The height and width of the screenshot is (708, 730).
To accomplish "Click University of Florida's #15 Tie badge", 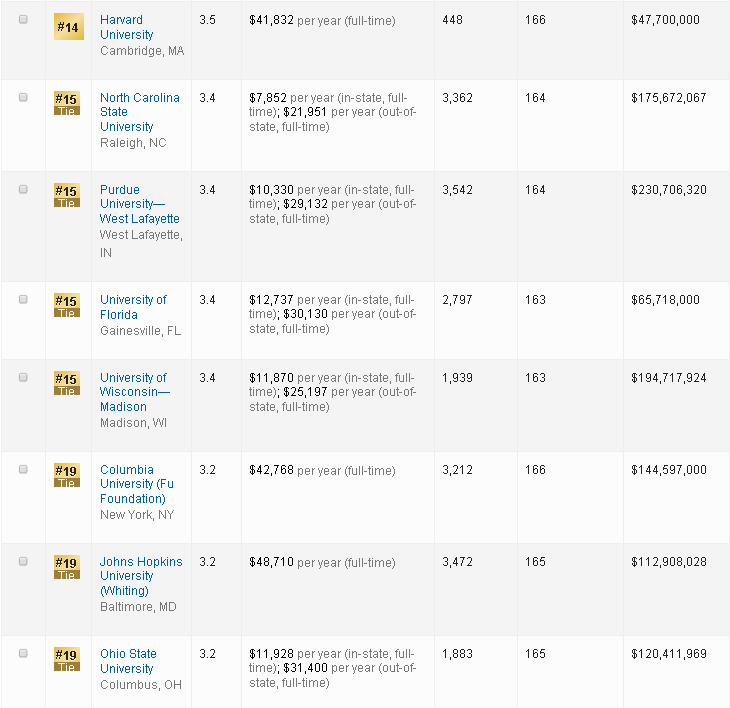I will pos(66,305).
